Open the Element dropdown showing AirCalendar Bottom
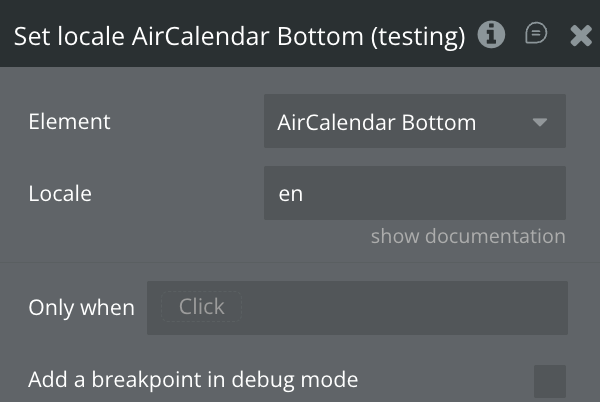600x402 pixels. [x=414, y=122]
